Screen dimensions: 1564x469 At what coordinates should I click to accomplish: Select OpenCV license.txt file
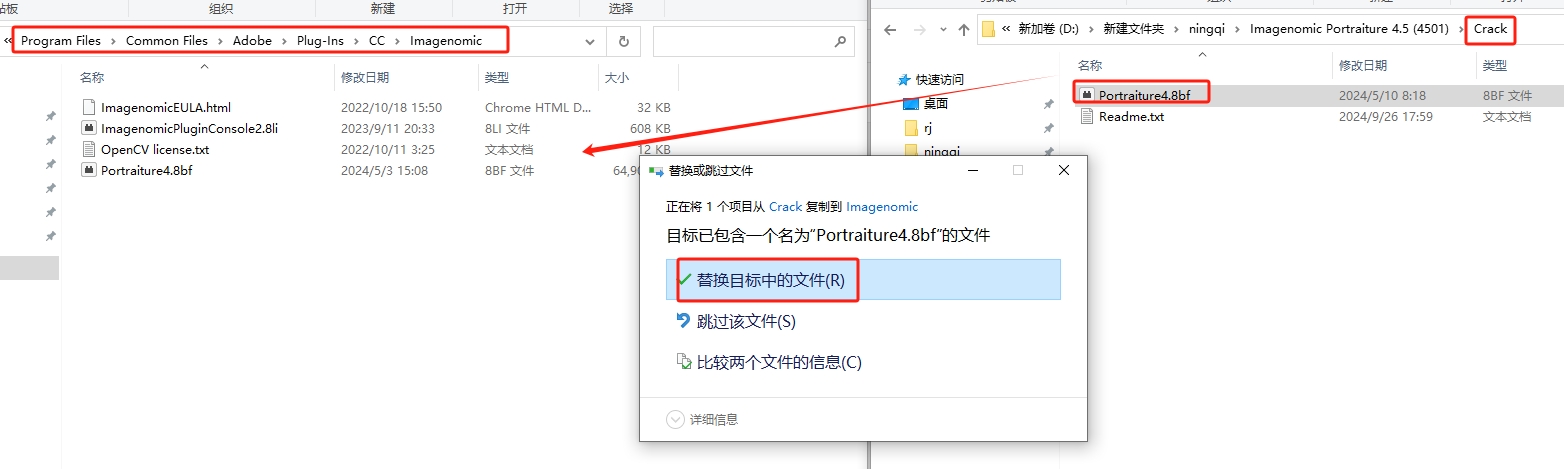pos(155,149)
